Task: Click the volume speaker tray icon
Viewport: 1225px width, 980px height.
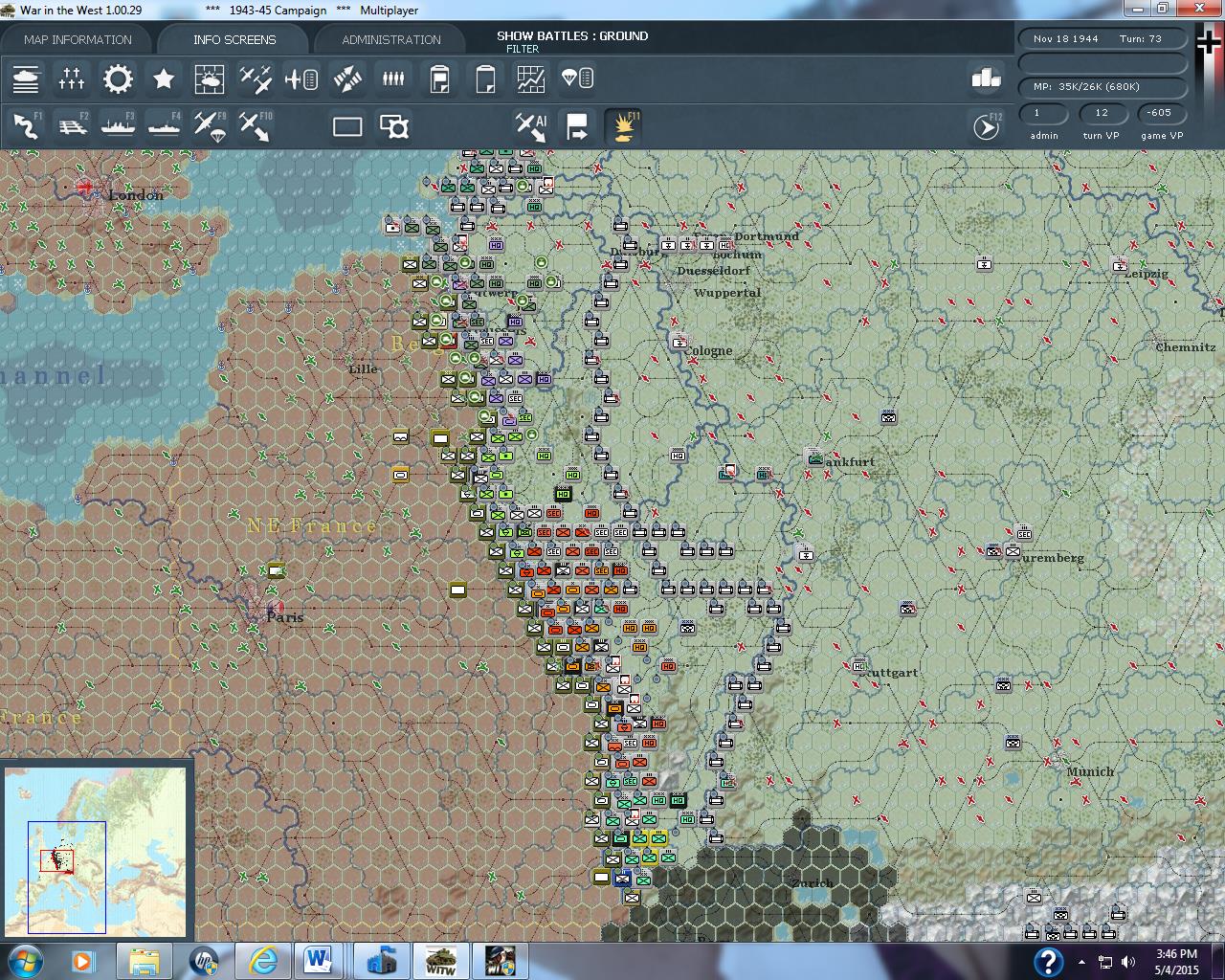Action: coord(1128,962)
